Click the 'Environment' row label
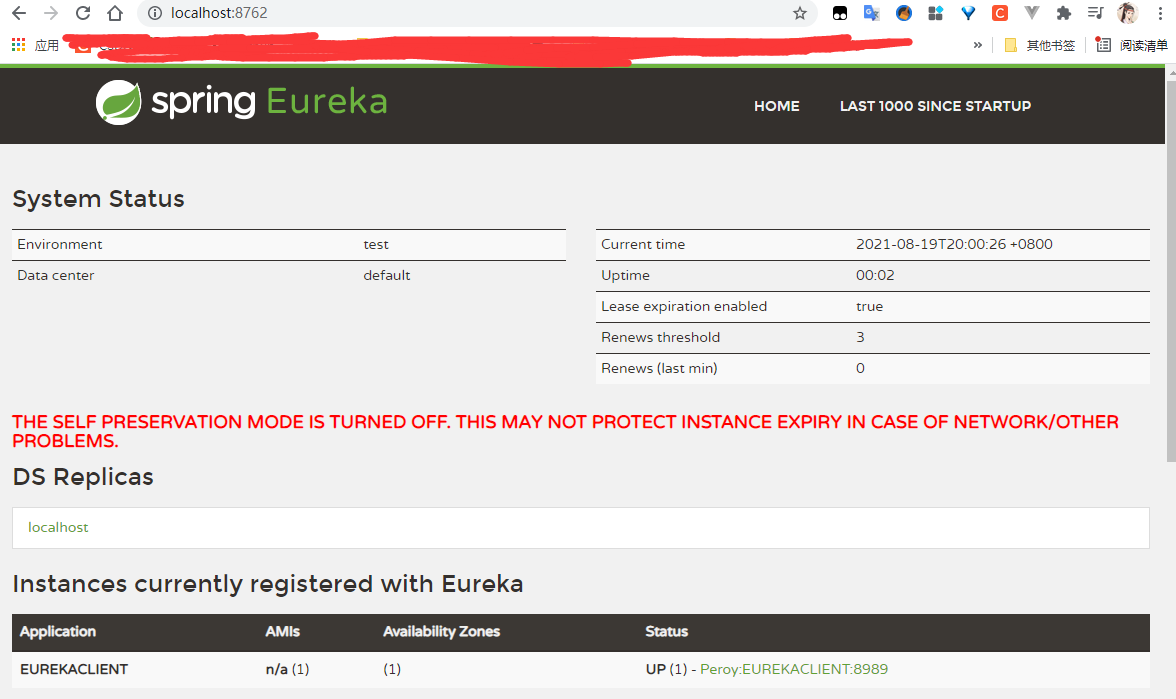The width and height of the screenshot is (1176, 699). (x=59, y=244)
